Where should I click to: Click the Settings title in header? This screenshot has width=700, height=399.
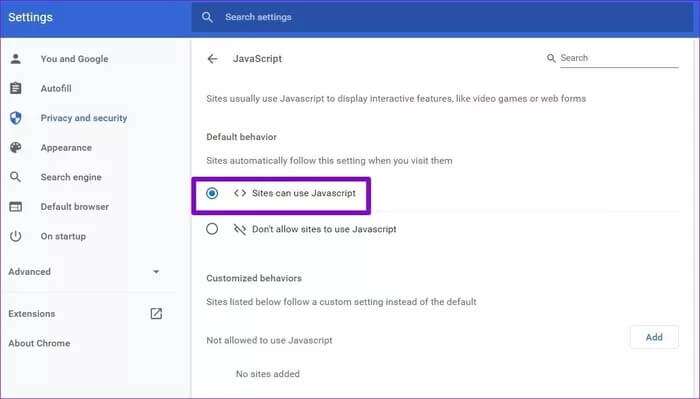click(30, 17)
